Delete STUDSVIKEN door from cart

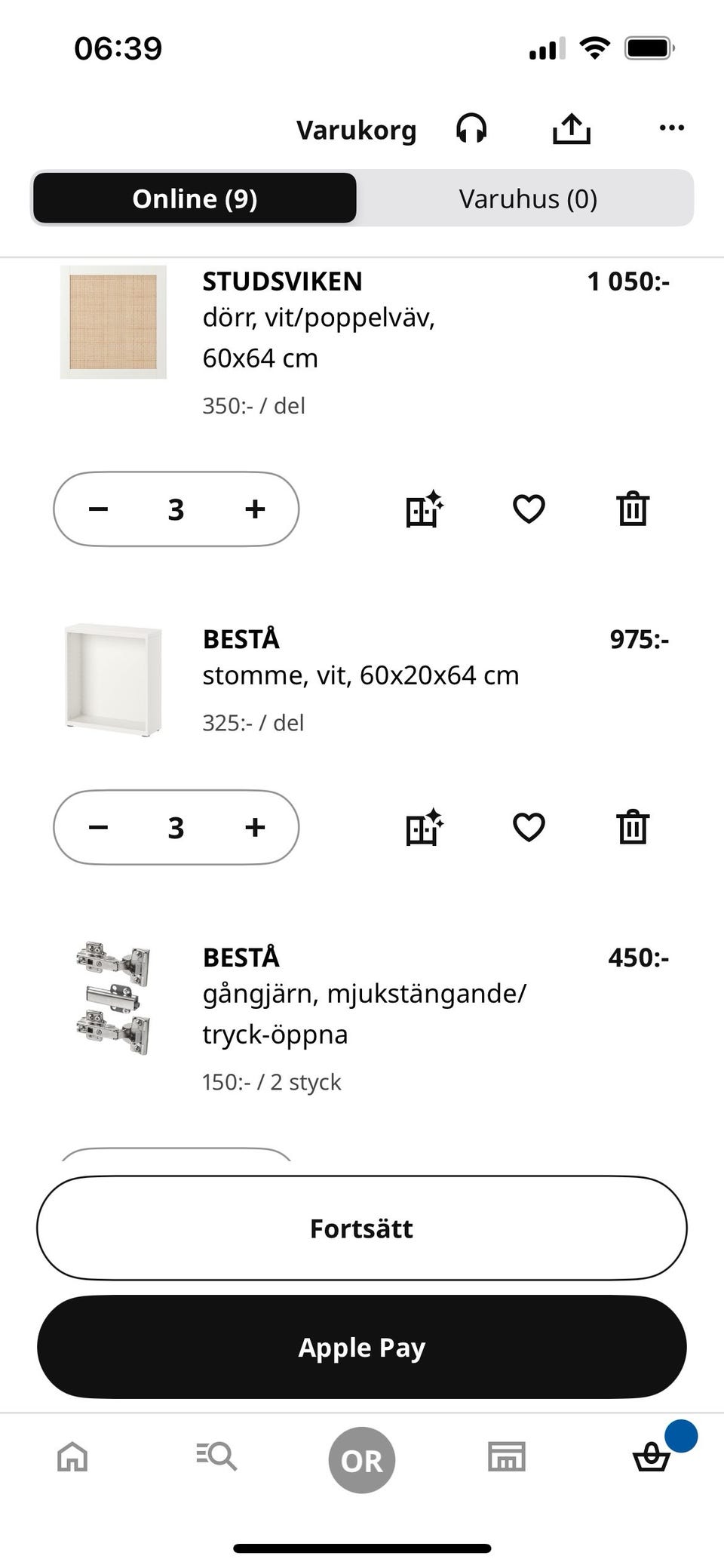coord(633,509)
